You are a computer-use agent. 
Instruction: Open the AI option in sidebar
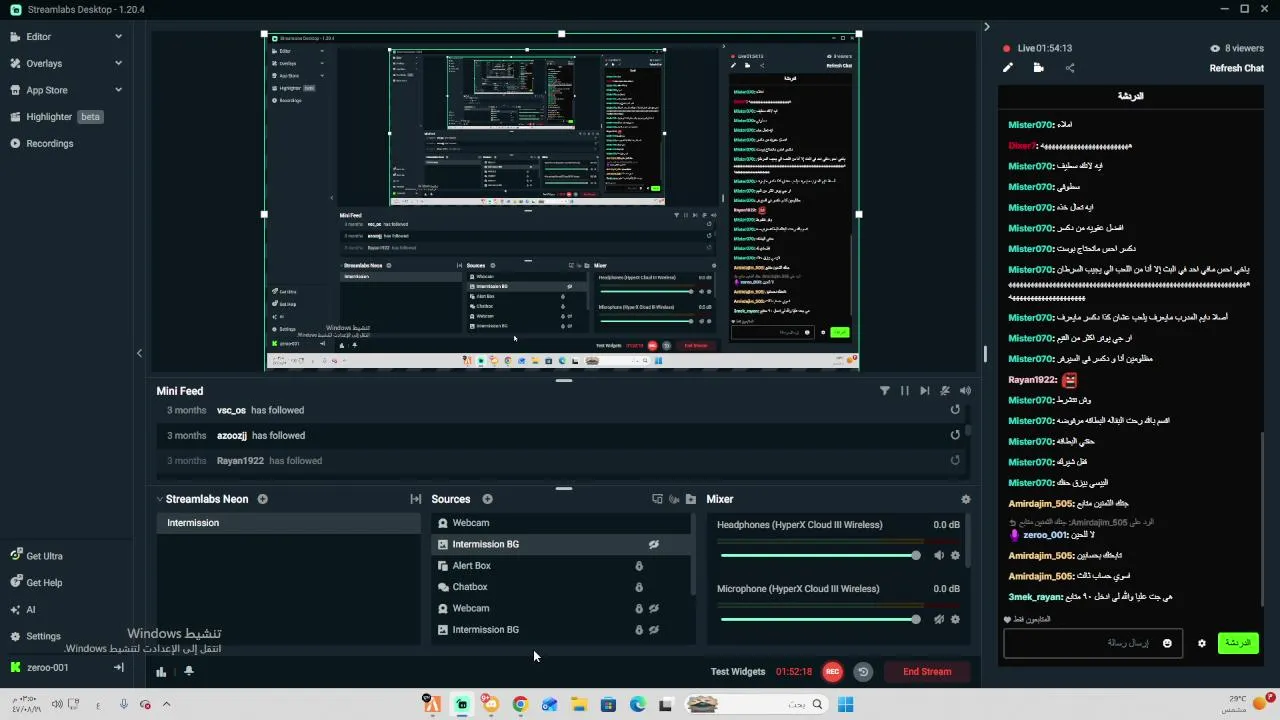(30, 609)
